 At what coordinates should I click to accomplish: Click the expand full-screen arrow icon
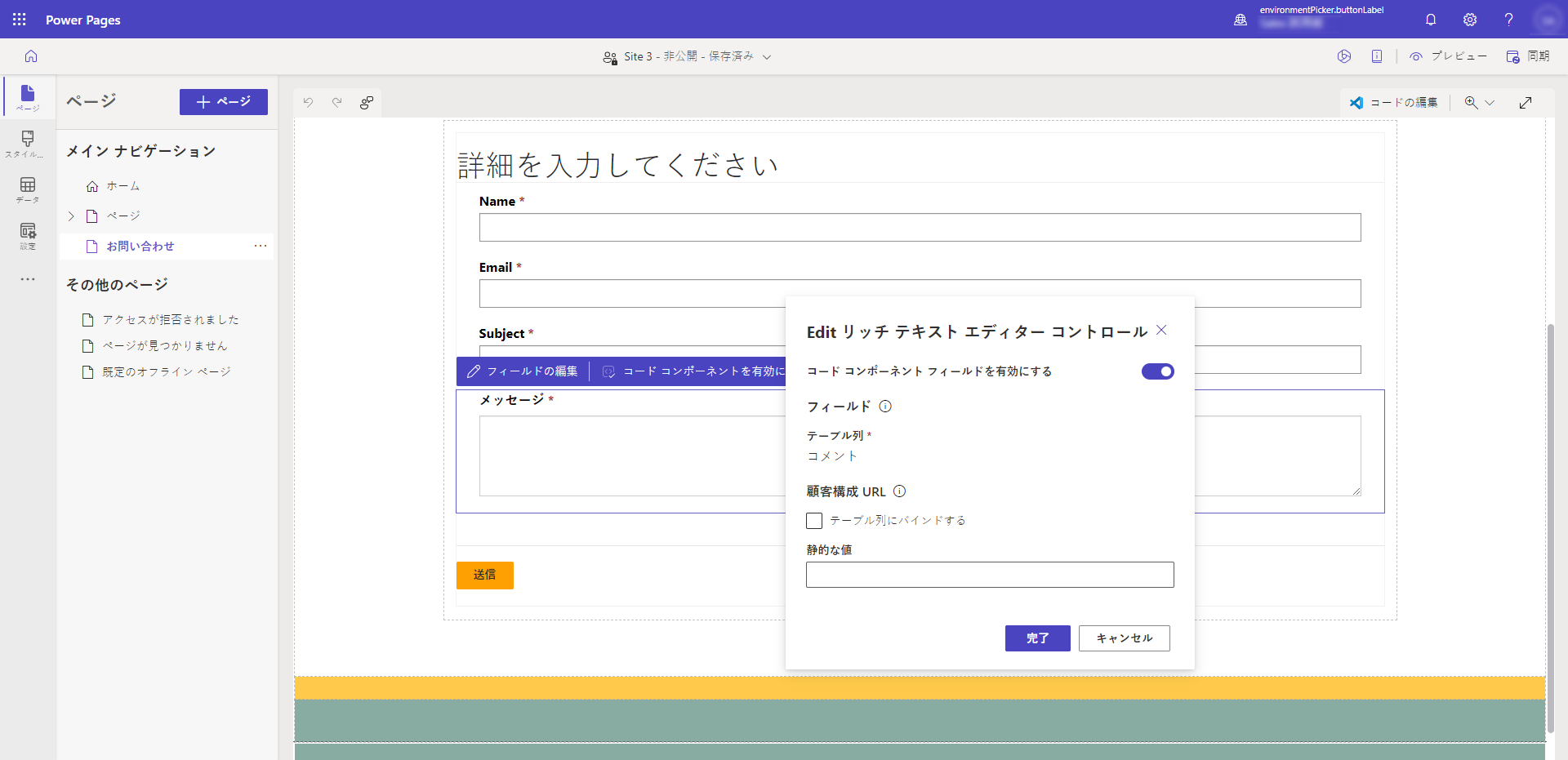click(x=1525, y=102)
